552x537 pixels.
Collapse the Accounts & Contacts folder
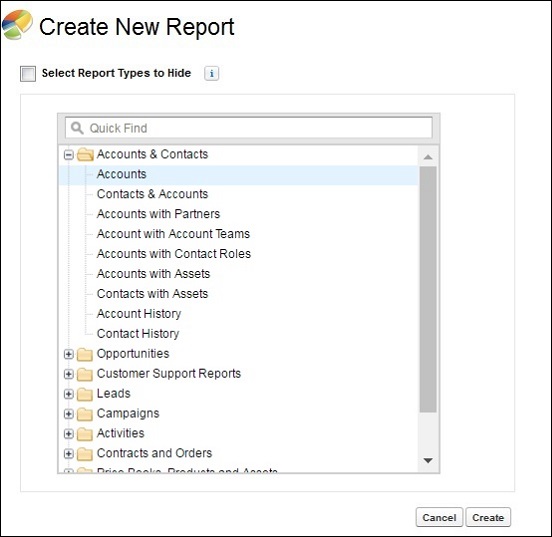(x=69, y=155)
